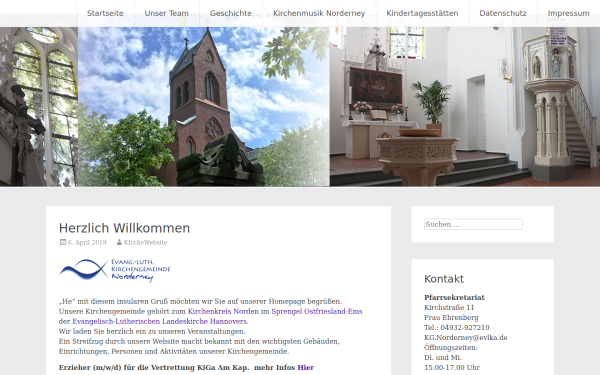Click the Evang.-Luth. Kirchengemeinde Norderney logo
This screenshot has height=375, width=600.
click(x=114, y=270)
